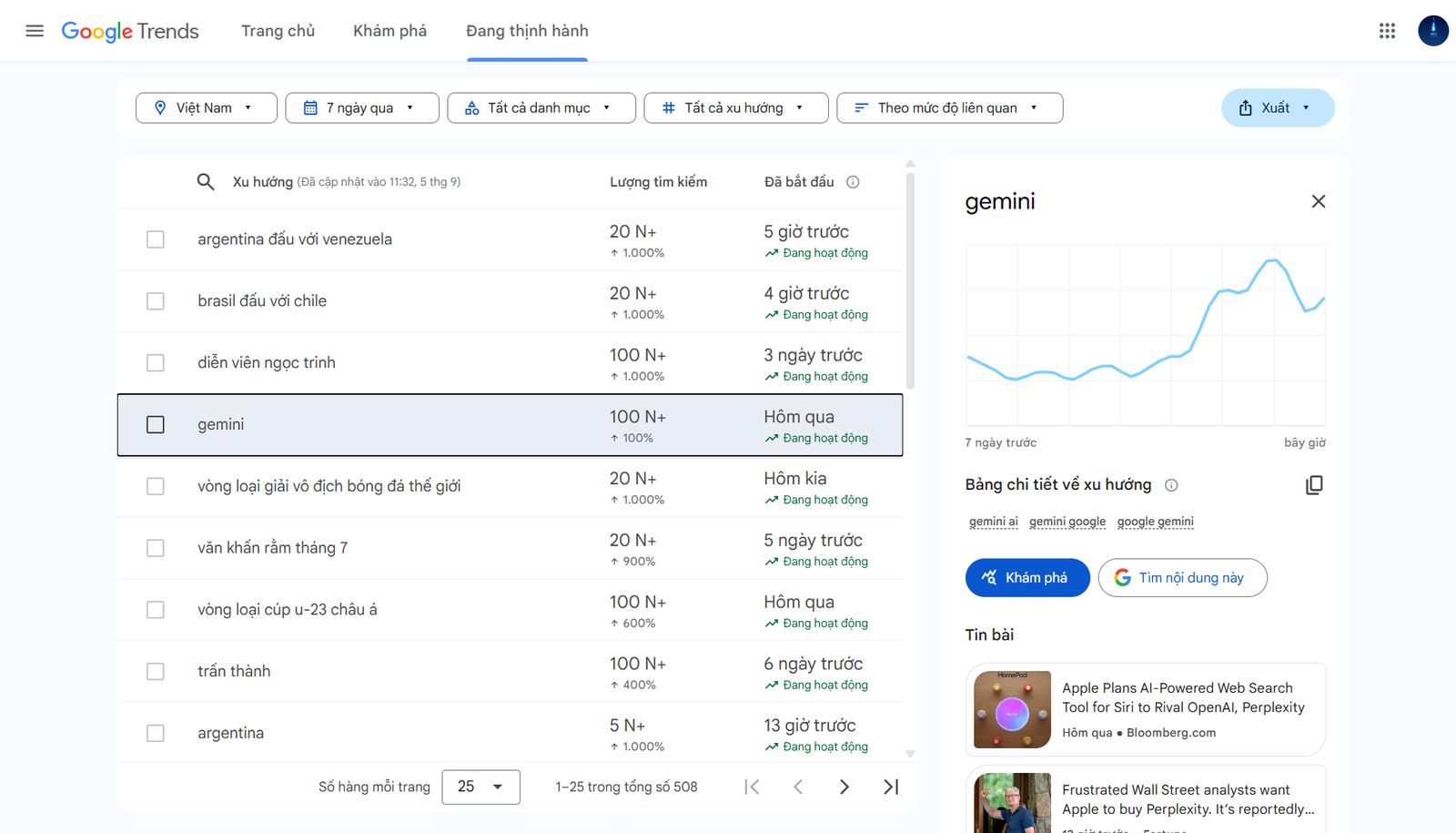This screenshot has height=833, width=1456.
Task: Jump to the last results page
Action: pyautogui.click(x=891, y=787)
